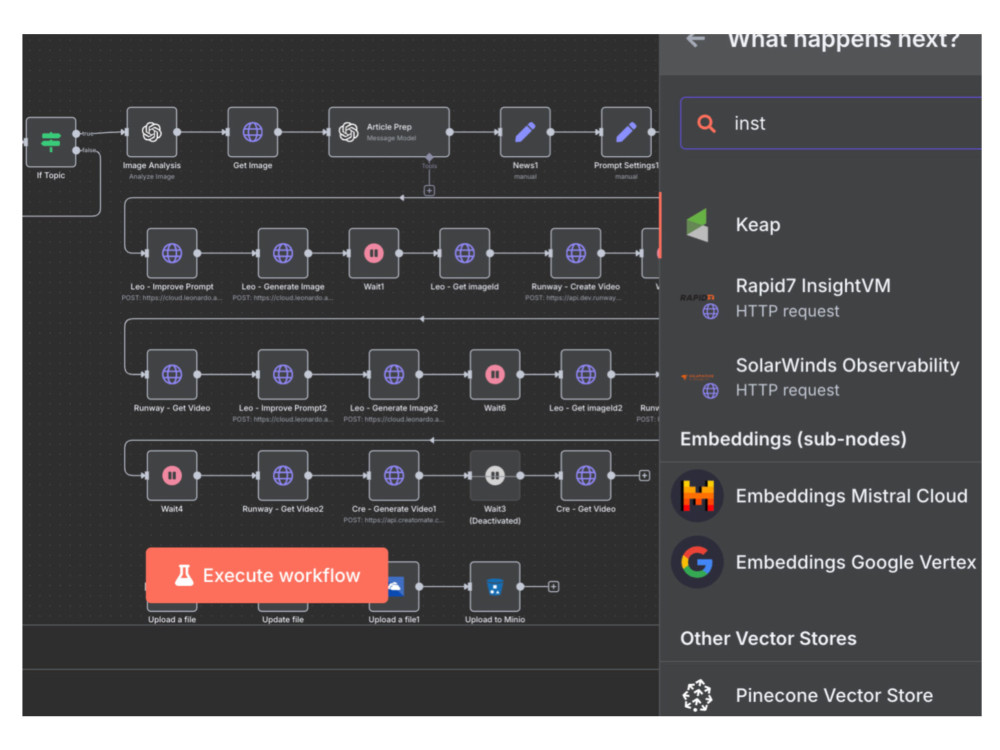Open the Wait1 node
The height and width of the screenshot is (750, 1000).
pos(374,253)
